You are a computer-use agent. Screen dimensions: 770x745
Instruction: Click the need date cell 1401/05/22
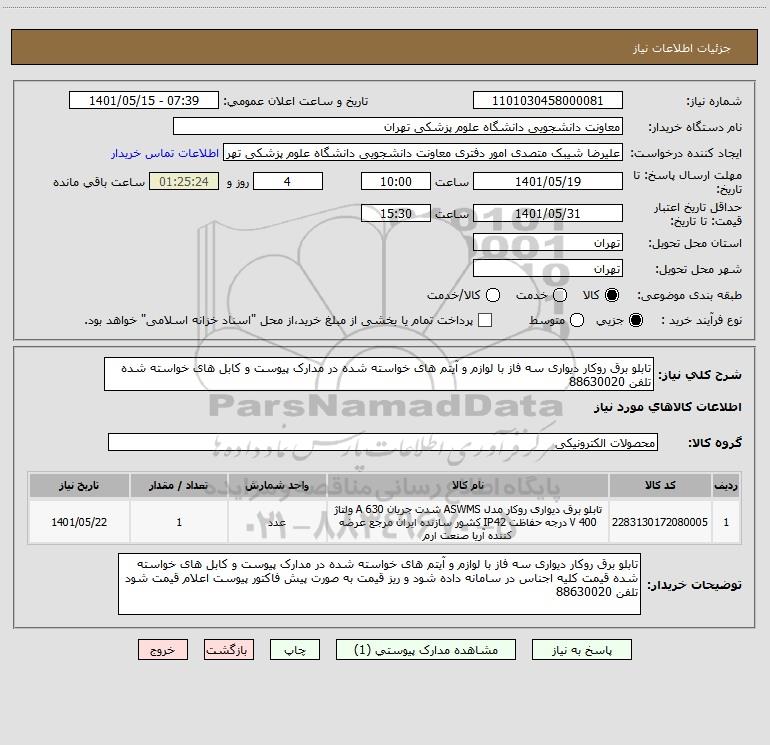click(x=79, y=522)
